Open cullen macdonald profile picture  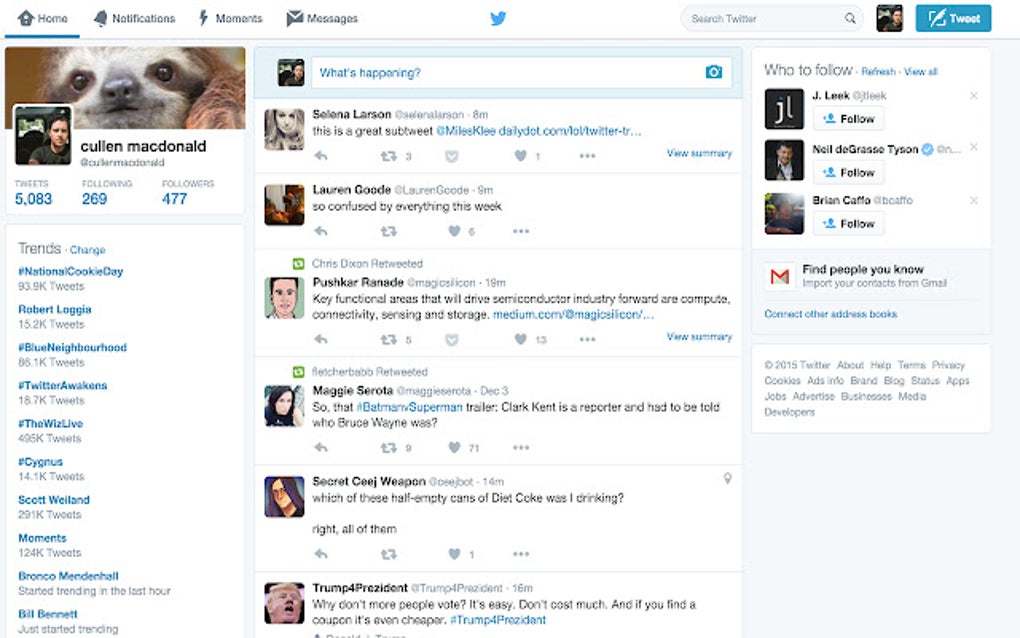pyautogui.click(x=43, y=135)
